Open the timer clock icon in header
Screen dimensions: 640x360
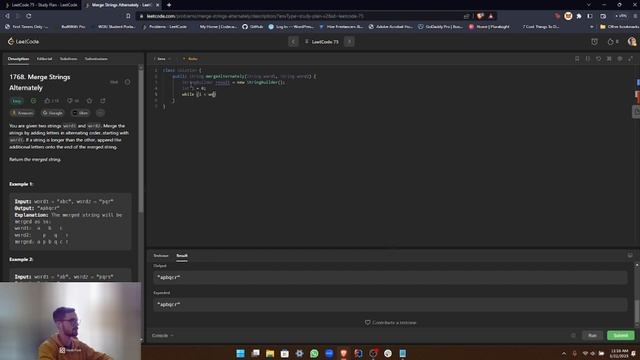(x=594, y=42)
